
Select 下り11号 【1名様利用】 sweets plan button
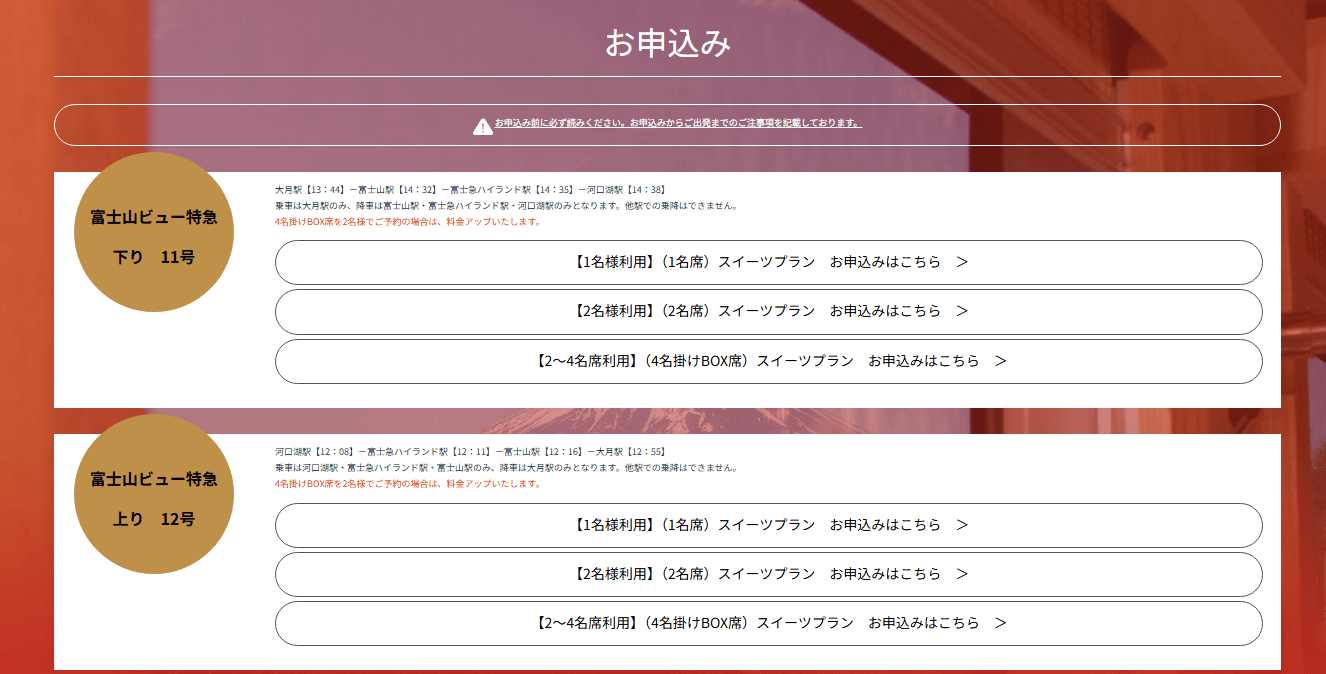coord(768,262)
